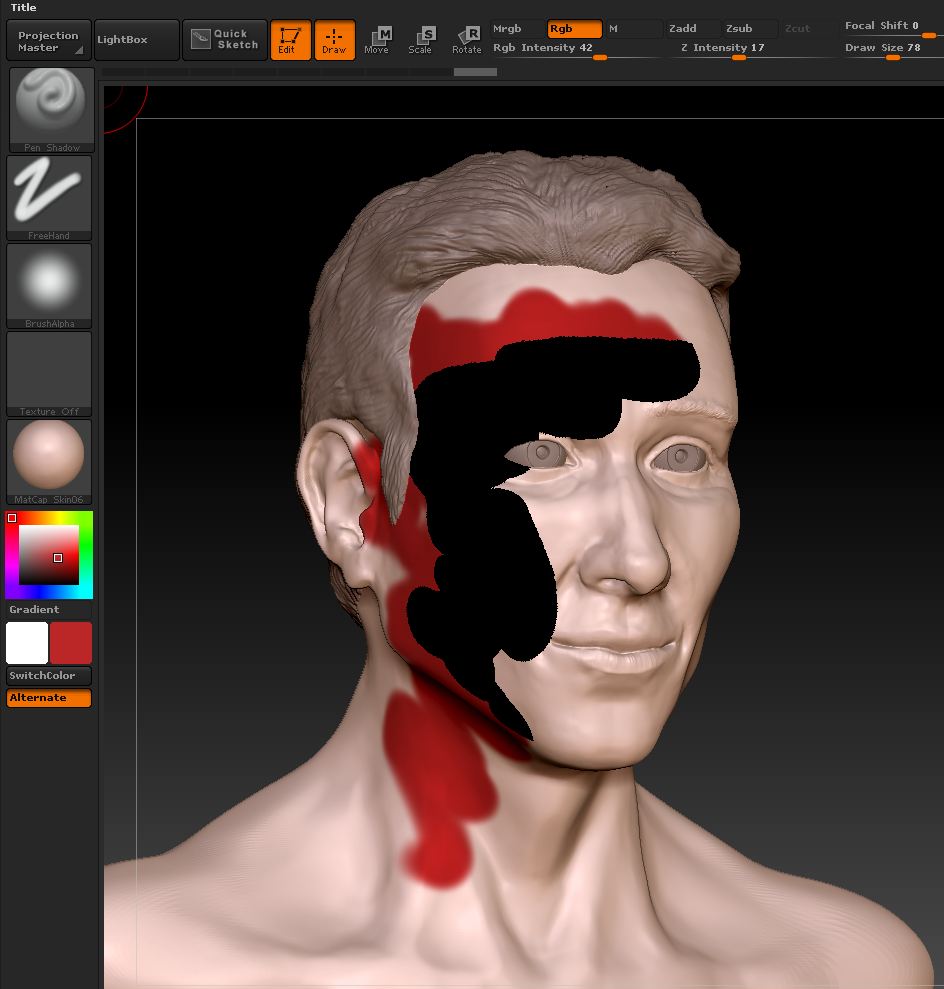Toggle Rgb painting mode
This screenshot has width=944, height=989.
(x=574, y=29)
